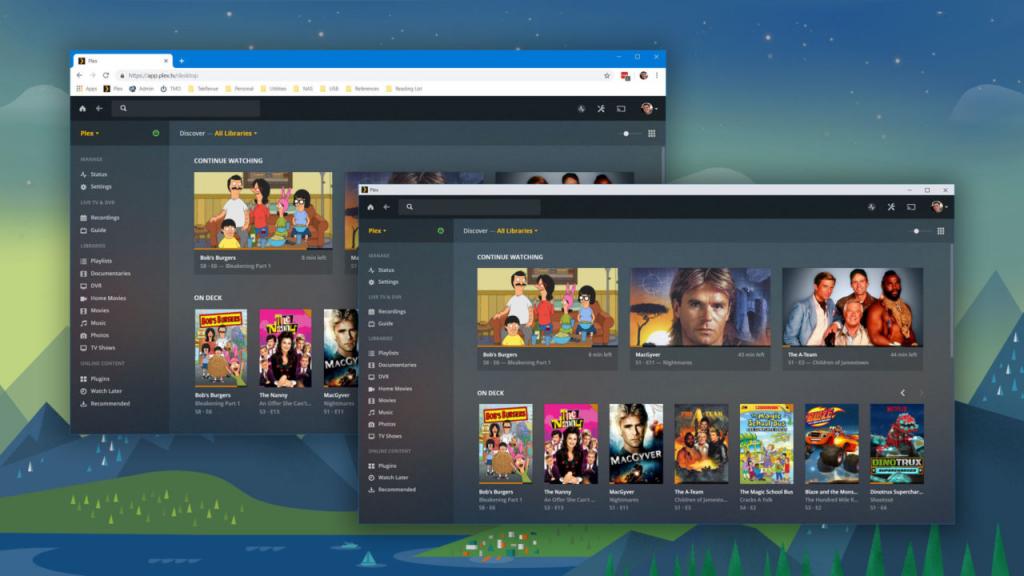Open the activity indicator icon in the top bar

869,207
